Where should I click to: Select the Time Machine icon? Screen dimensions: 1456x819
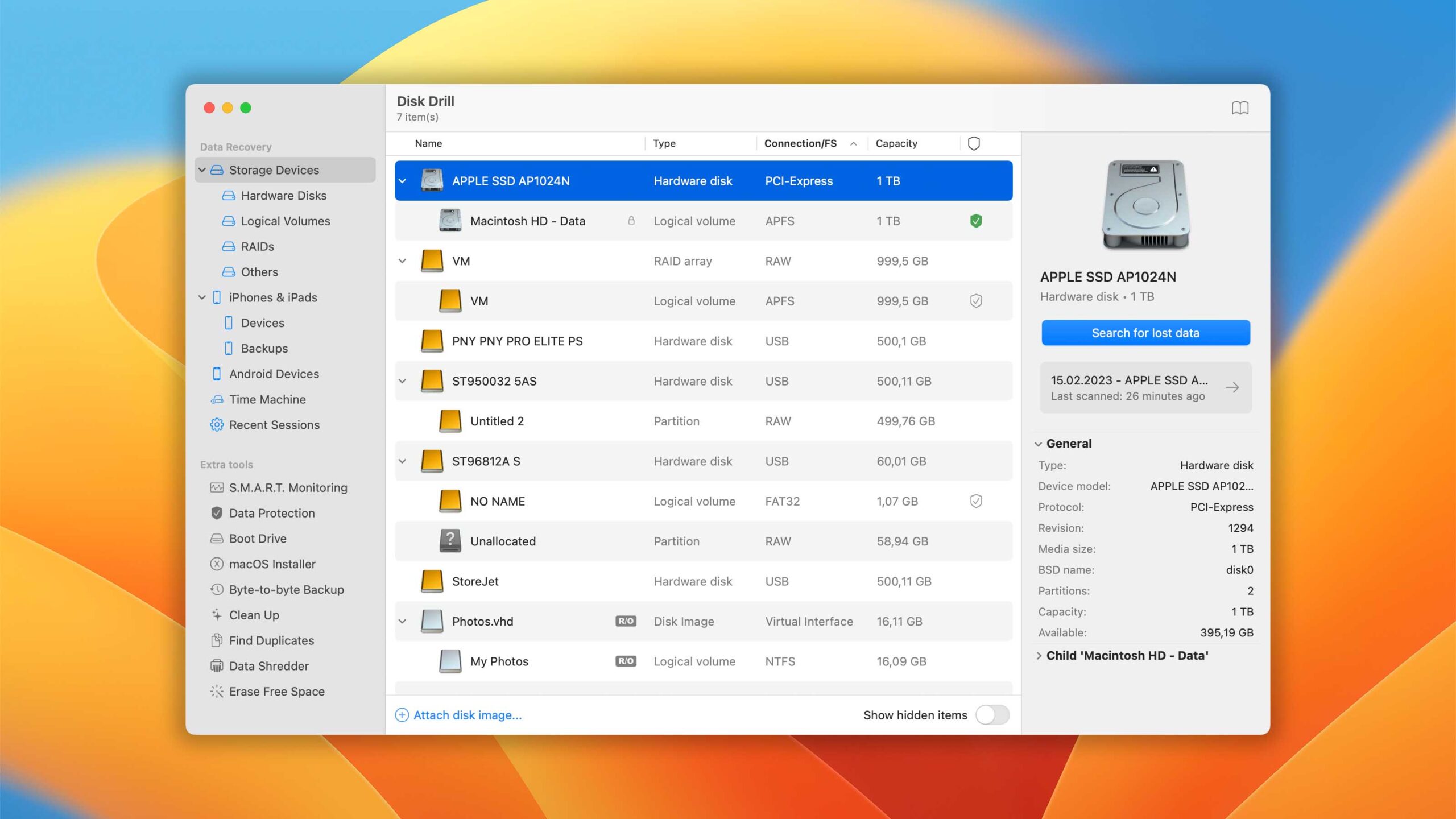pyautogui.click(x=215, y=399)
